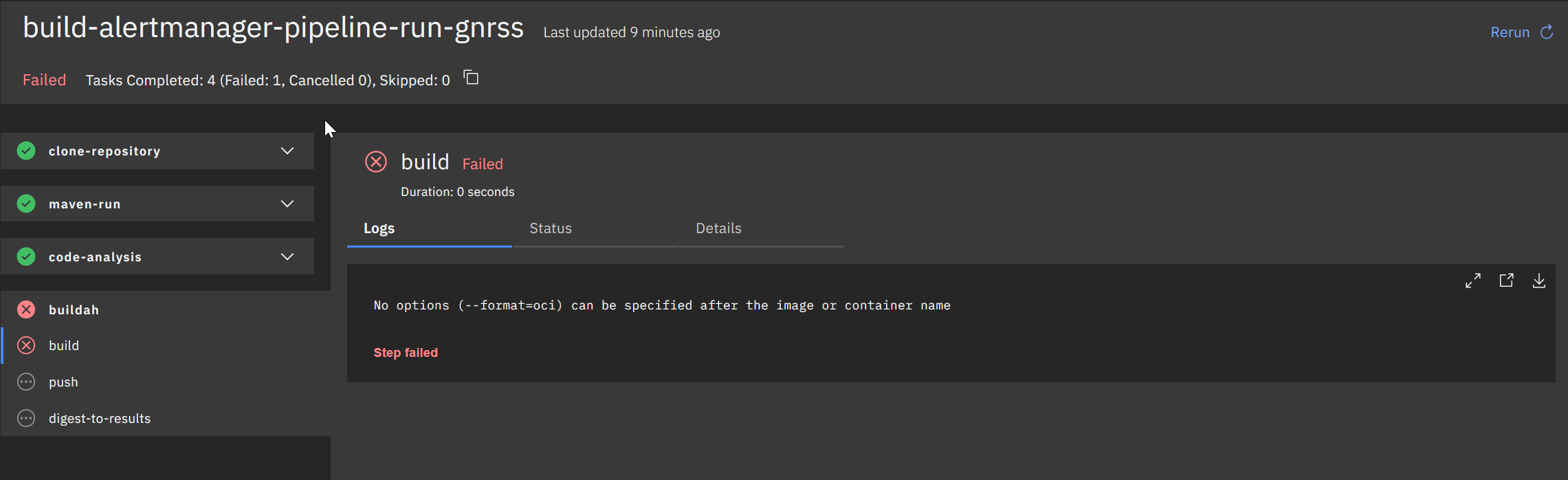
Task: Click the failed circle icon beside build
Action: pyautogui.click(x=25, y=345)
